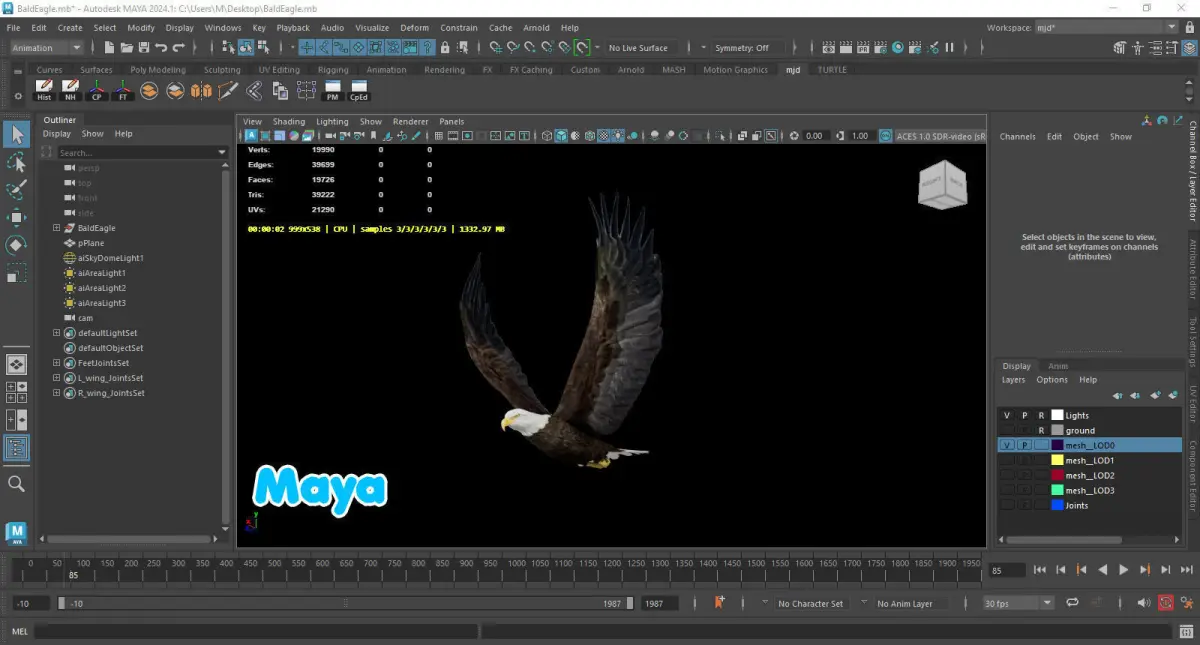Select the Paint Selection tool
This screenshot has width=1200, height=645.
[x=16, y=190]
